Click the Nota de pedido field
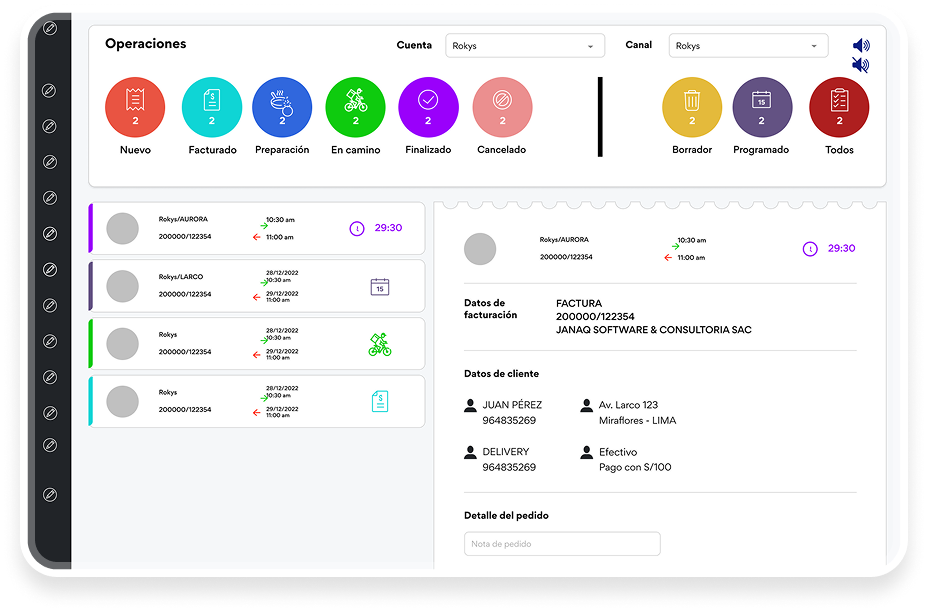Viewport: 928px width, 612px height. pyautogui.click(x=562, y=544)
